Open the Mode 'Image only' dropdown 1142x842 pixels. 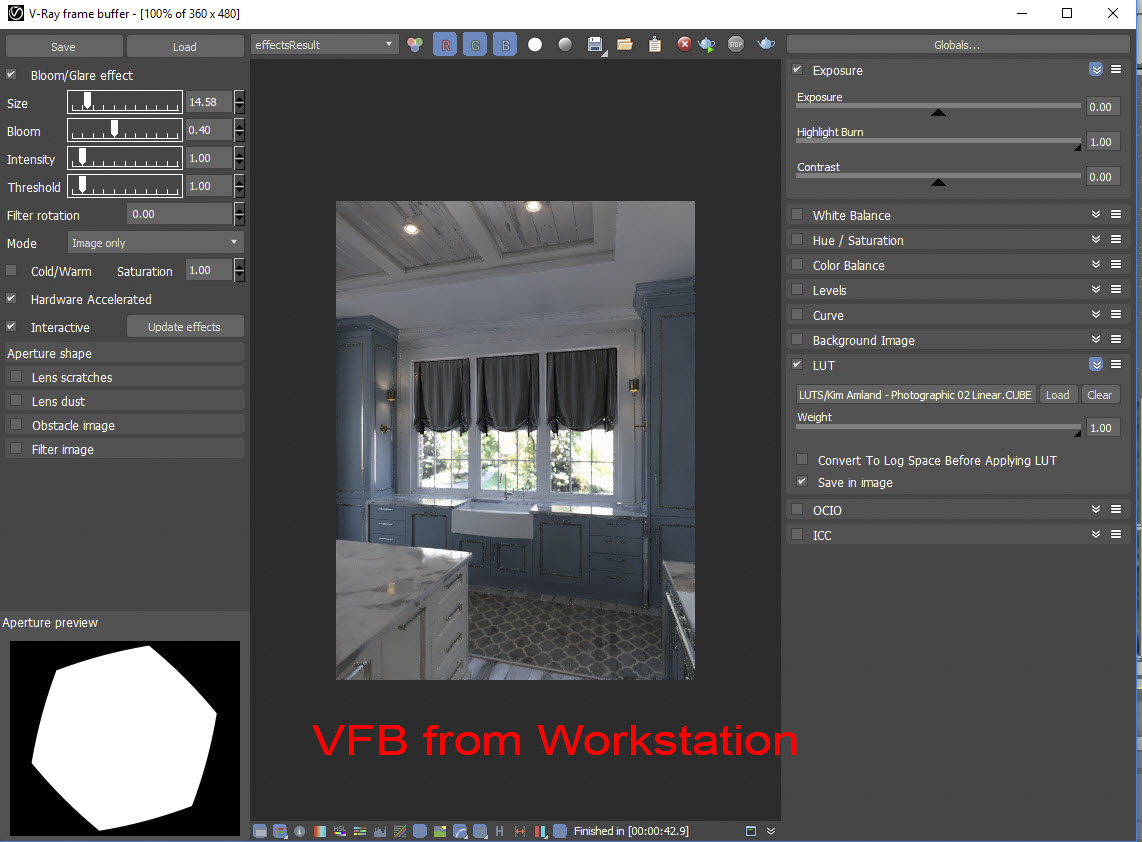point(155,243)
